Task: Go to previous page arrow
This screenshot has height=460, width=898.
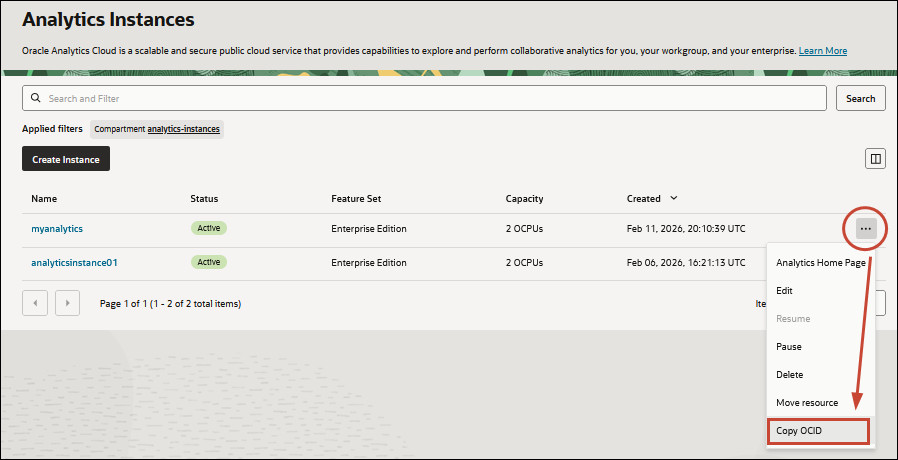Action: pyautogui.click(x=35, y=303)
